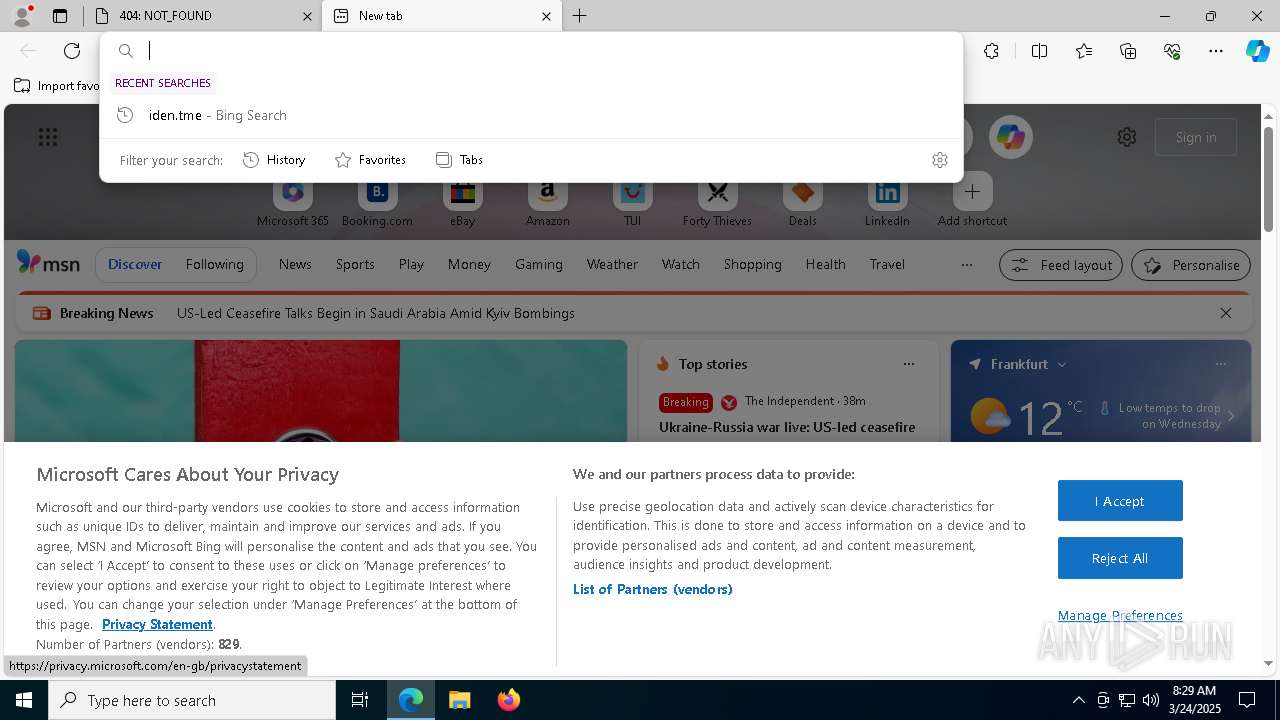The width and height of the screenshot is (1280, 720).
Task: Open the Gaming category
Action: [539, 264]
